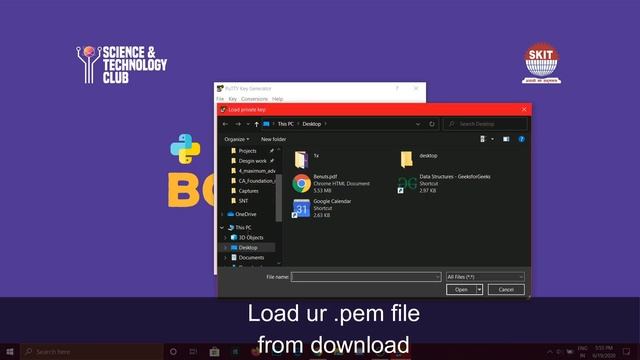Click the File name input field

366,277
